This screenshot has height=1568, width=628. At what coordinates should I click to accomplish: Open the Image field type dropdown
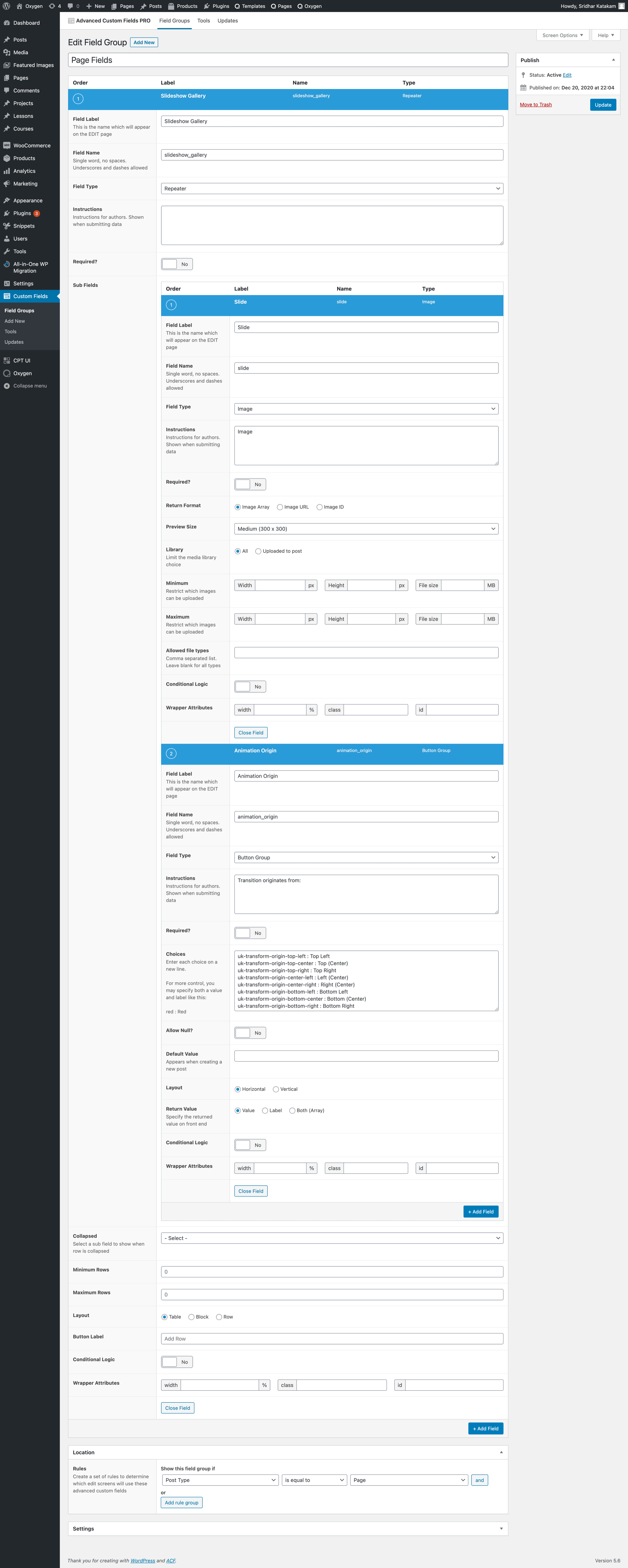(366, 409)
